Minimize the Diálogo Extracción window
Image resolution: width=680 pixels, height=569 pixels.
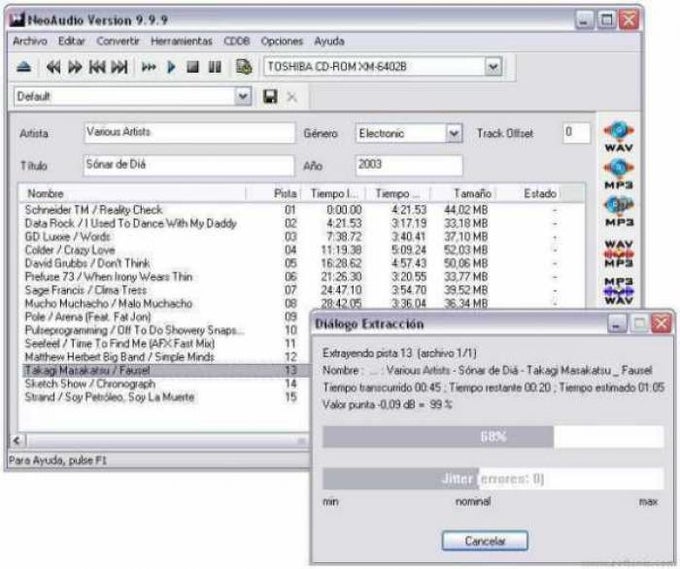(617, 323)
